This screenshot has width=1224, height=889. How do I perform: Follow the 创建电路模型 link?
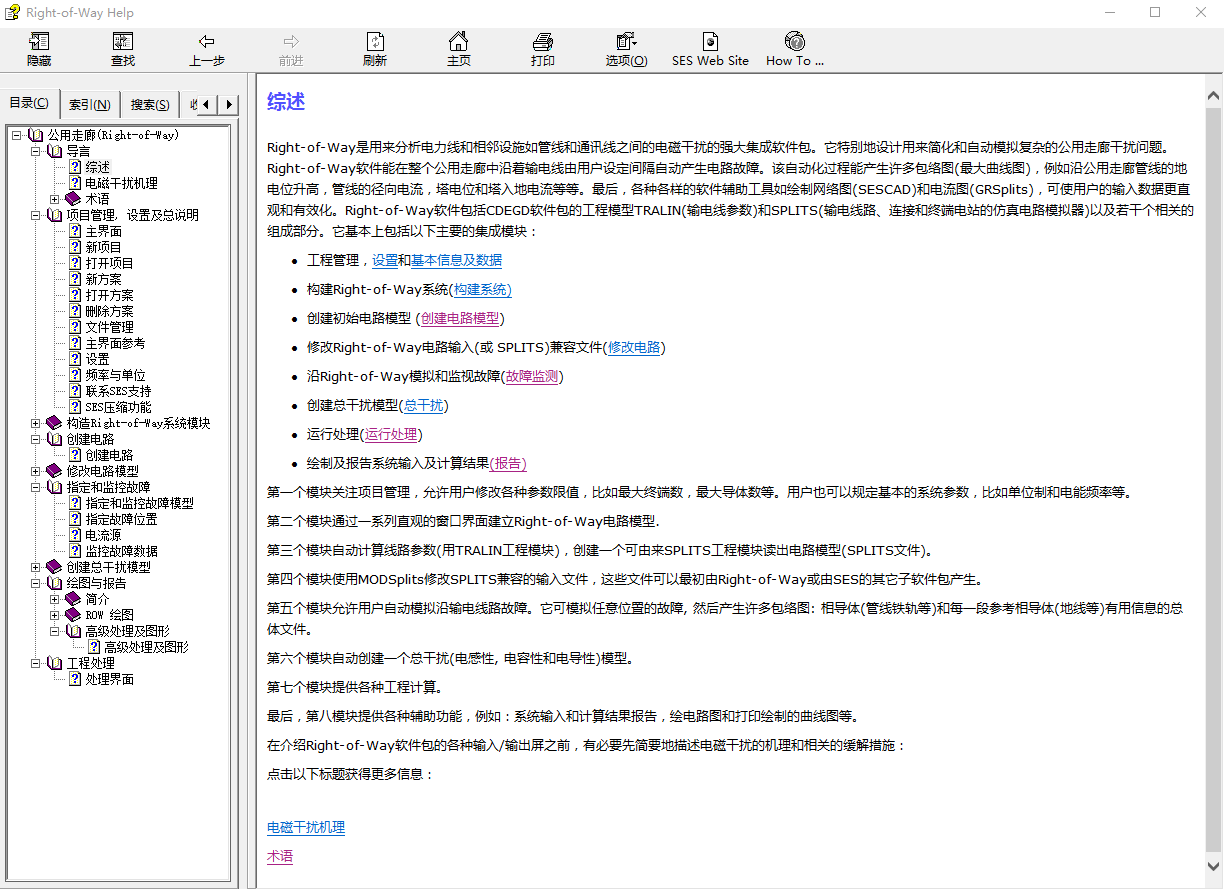(460, 318)
